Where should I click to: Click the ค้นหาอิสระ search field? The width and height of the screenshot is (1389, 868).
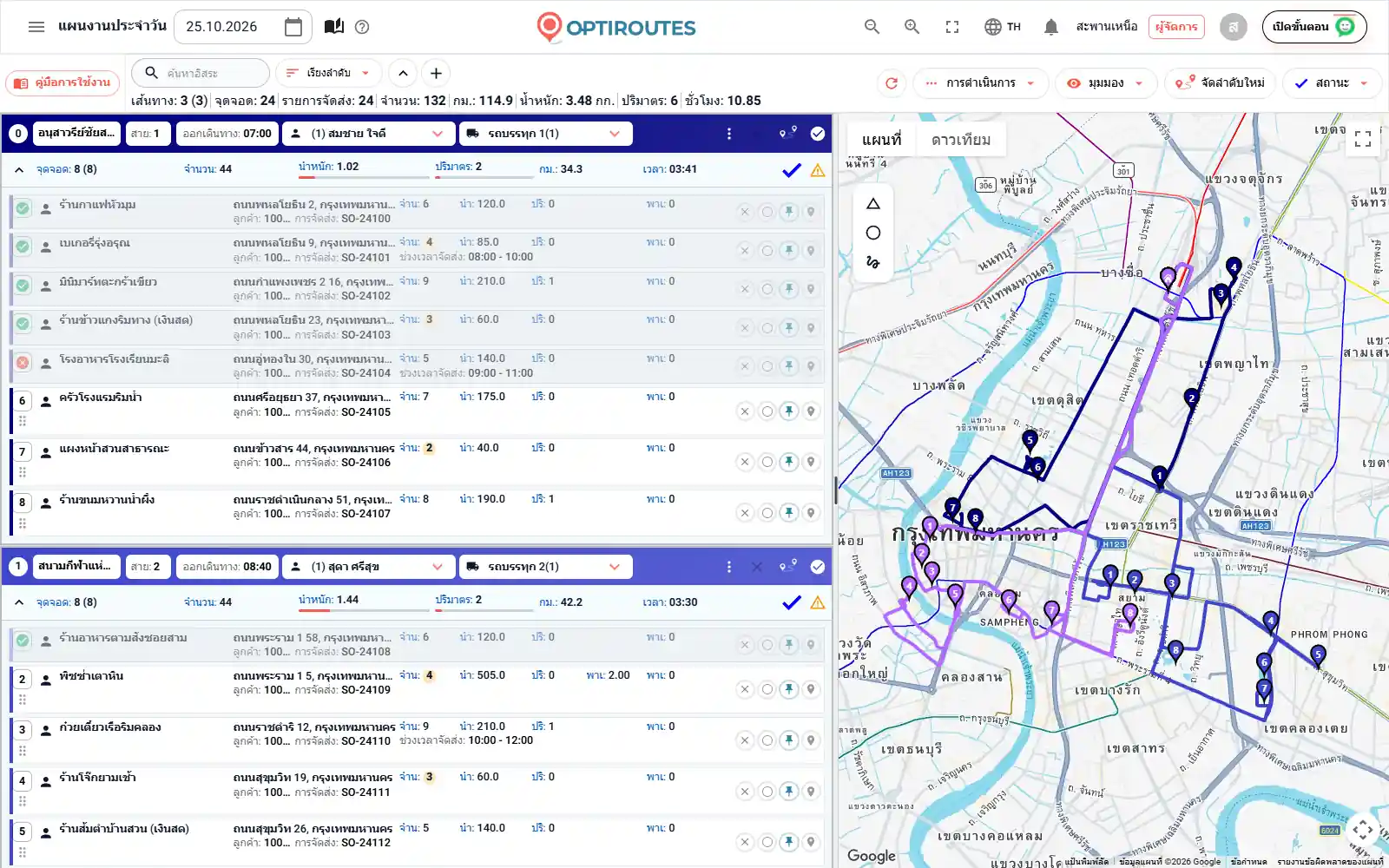coord(201,73)
